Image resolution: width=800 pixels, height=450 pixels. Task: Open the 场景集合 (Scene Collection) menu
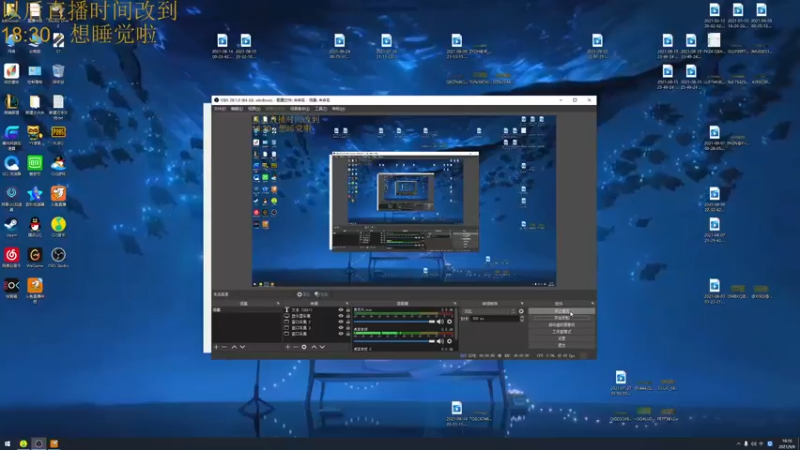[x=299, y=109]
